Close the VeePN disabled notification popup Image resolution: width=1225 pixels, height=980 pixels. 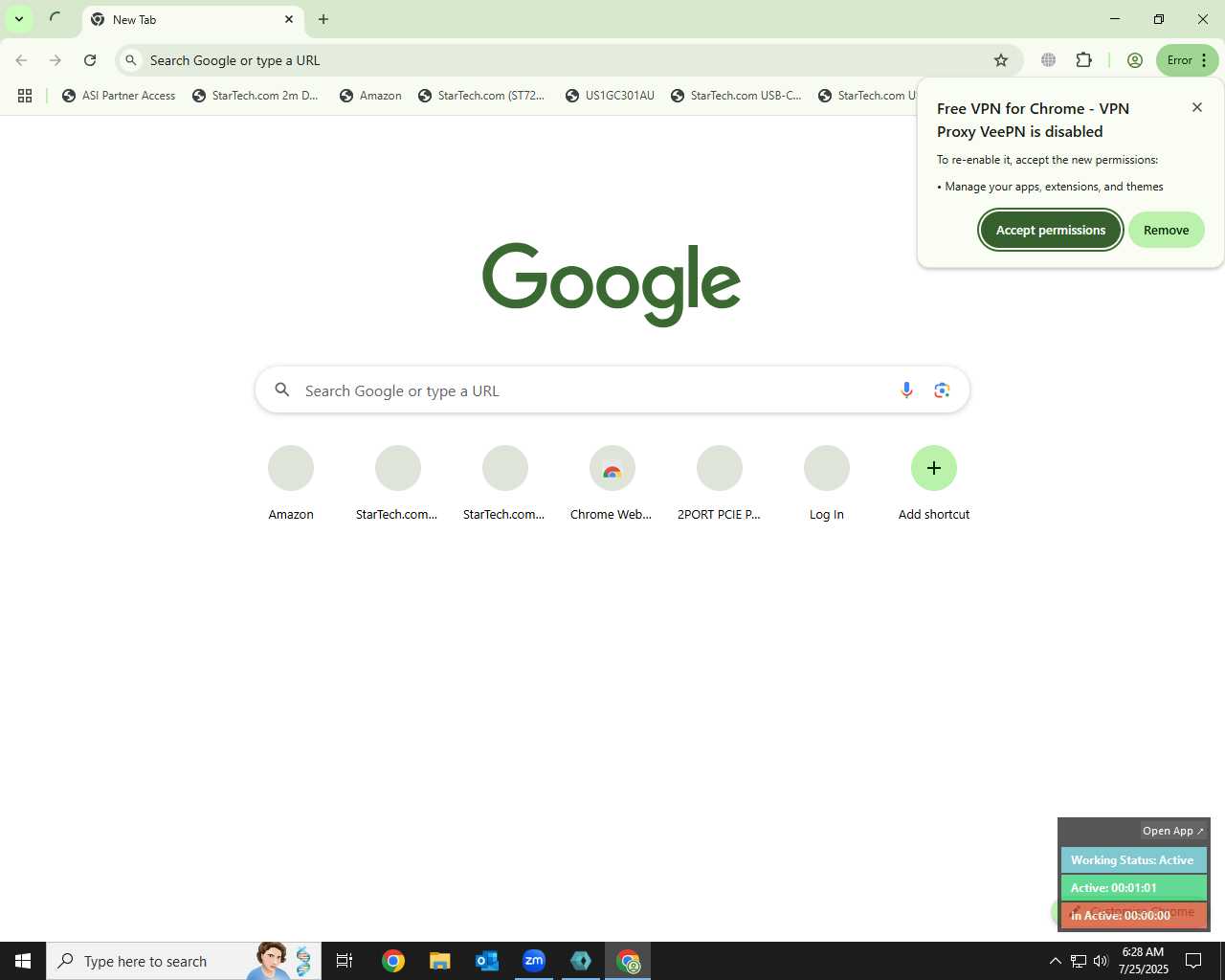(x=1197, y=107)
